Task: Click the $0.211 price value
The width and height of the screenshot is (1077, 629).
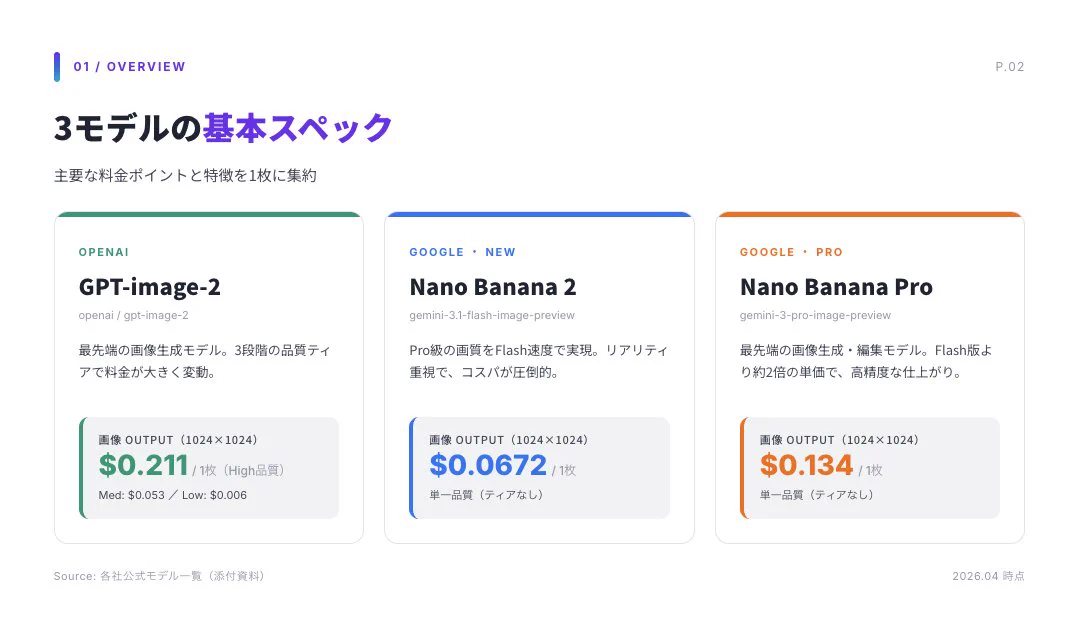Action: point(144,466)
